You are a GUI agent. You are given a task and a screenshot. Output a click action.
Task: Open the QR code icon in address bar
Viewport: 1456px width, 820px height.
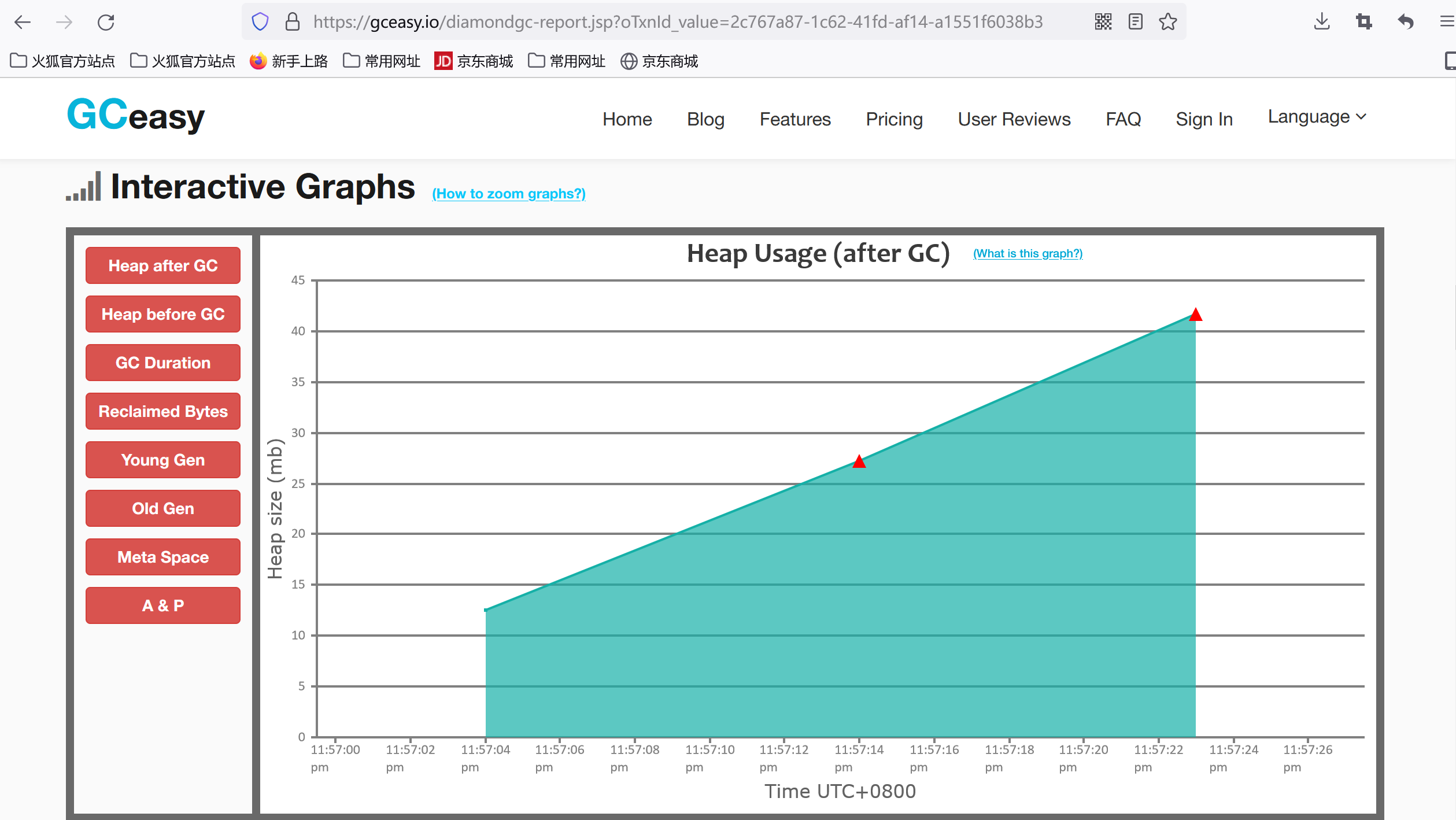(x=1103, y=22)
